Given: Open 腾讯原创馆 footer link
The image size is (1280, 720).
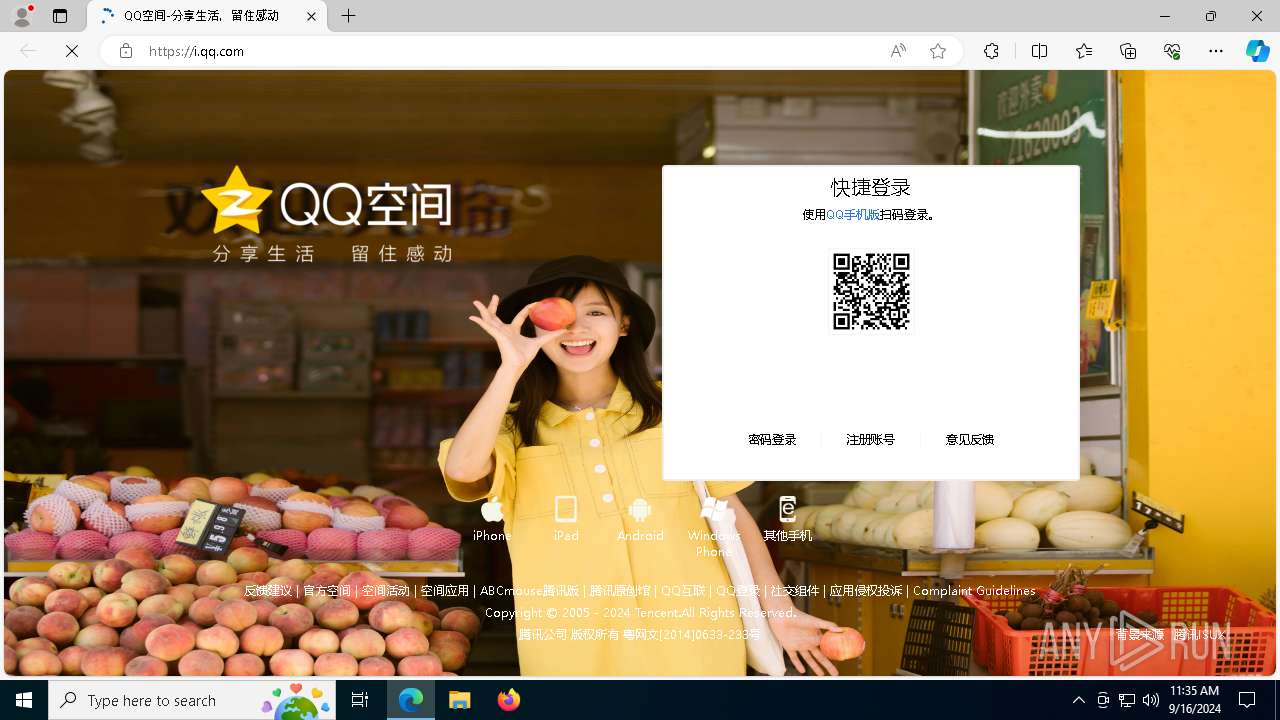Looking at the screenshot, I should (620, 591).
